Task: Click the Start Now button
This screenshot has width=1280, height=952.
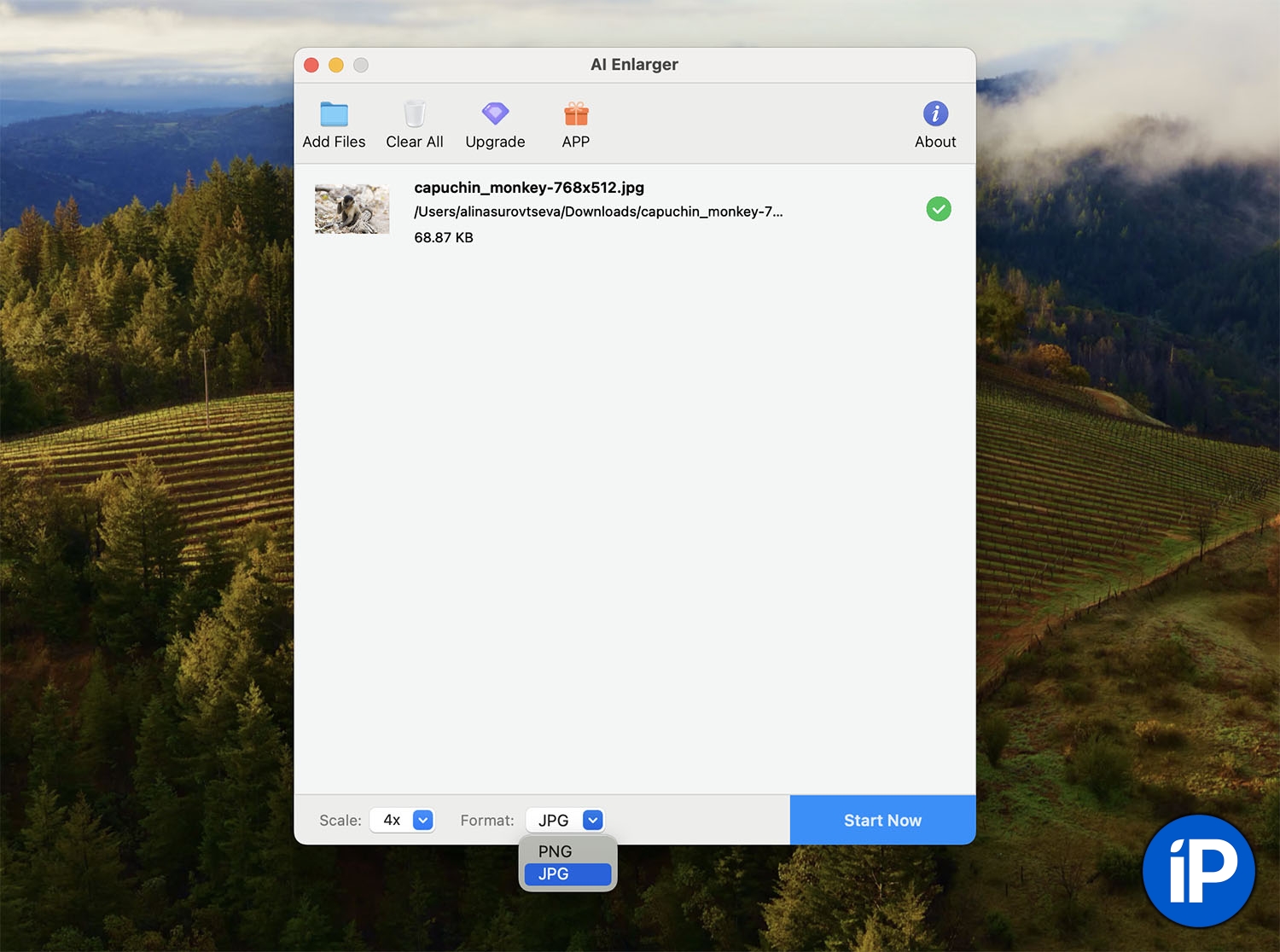Action: tap(882, 820)
